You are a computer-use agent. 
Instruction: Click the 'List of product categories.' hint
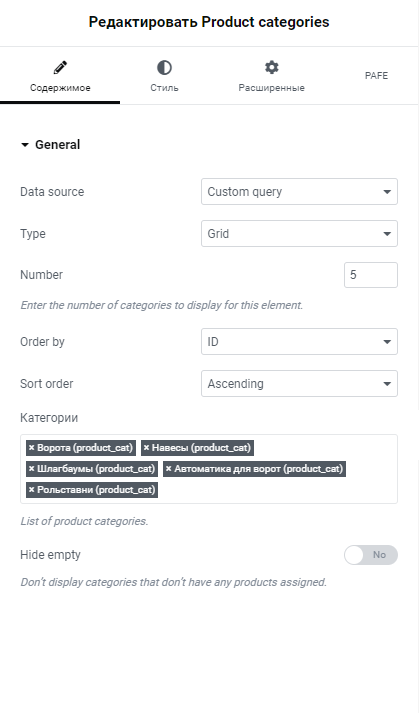84,521
